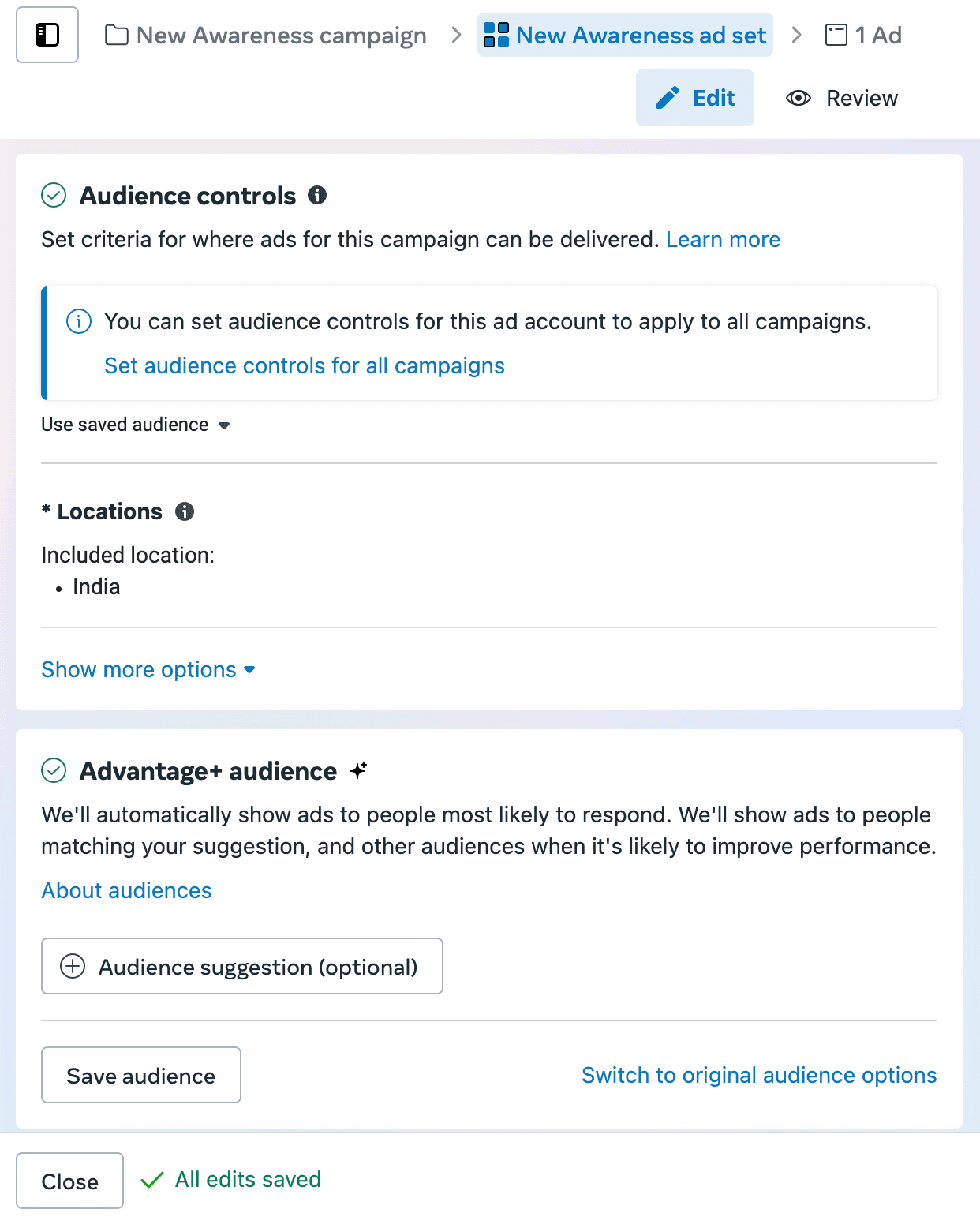Screen dimensions: 980x1228
Task: Click the eye icon beside Review
Action: [x=799, y=98]
